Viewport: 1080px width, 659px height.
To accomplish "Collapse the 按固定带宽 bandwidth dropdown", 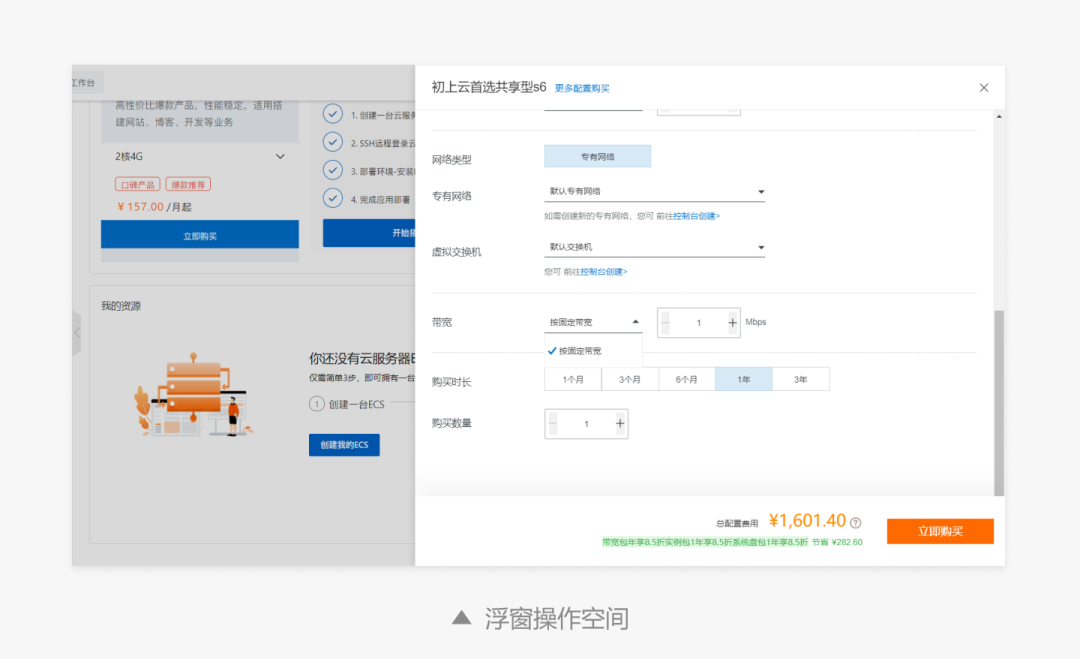I will (593, 322).
